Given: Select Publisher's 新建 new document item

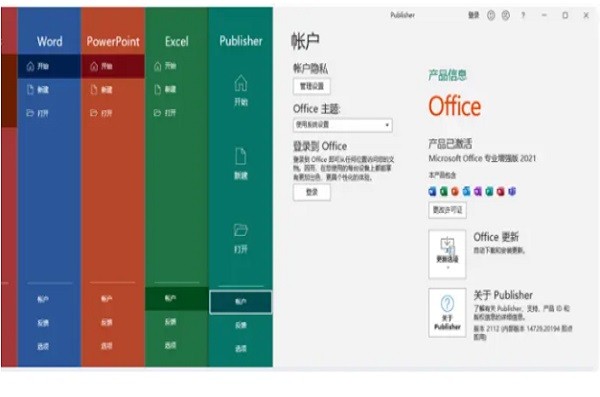Looking at the screenshot, I should tap(241, 163).
